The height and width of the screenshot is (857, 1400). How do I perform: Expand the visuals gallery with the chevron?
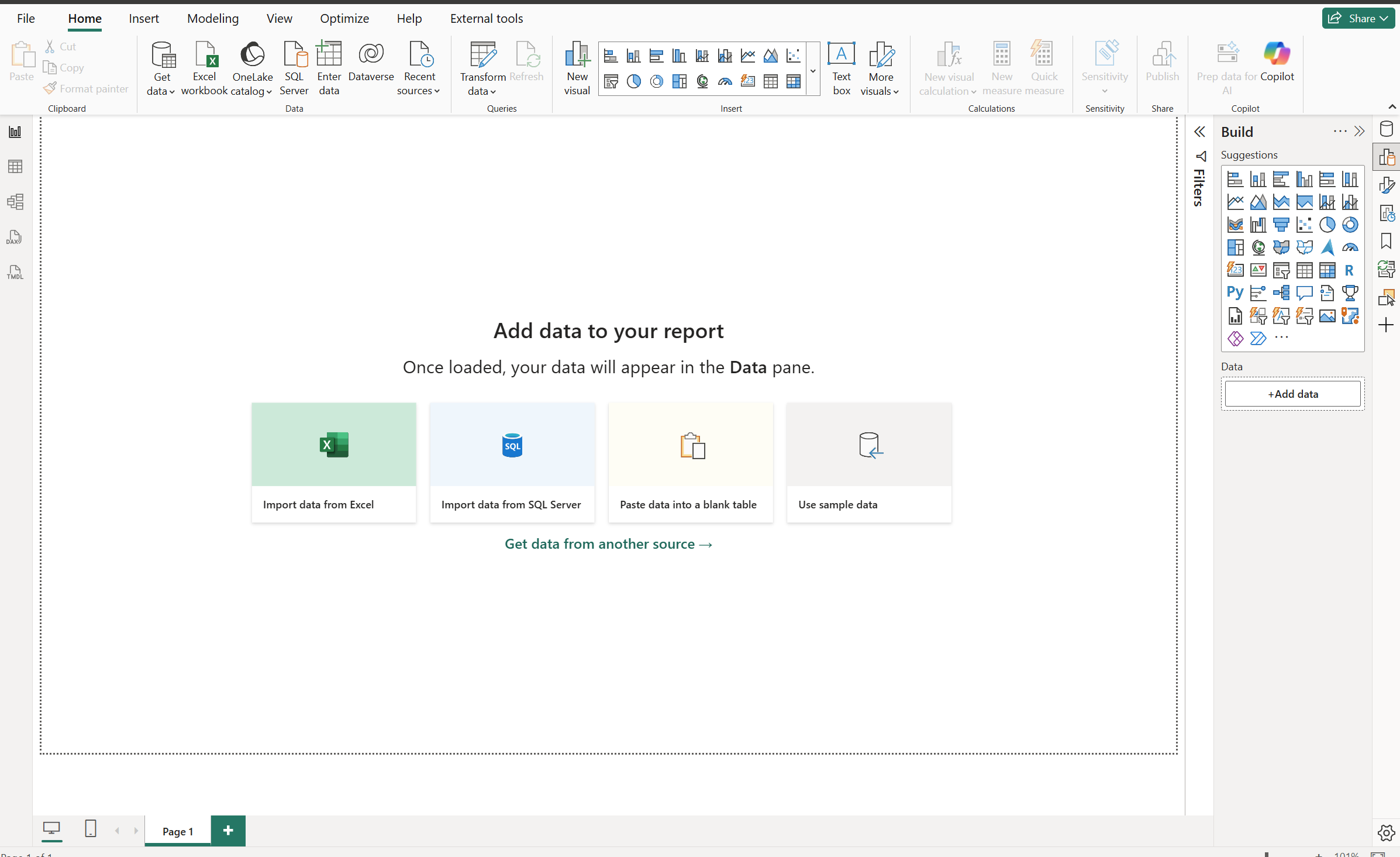click(x=813, y=70)
